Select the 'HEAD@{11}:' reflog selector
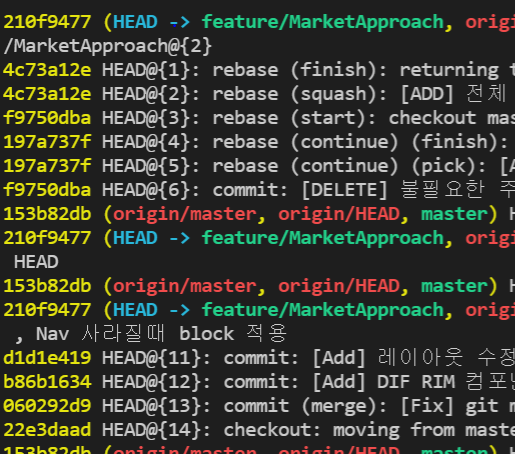 157,358
